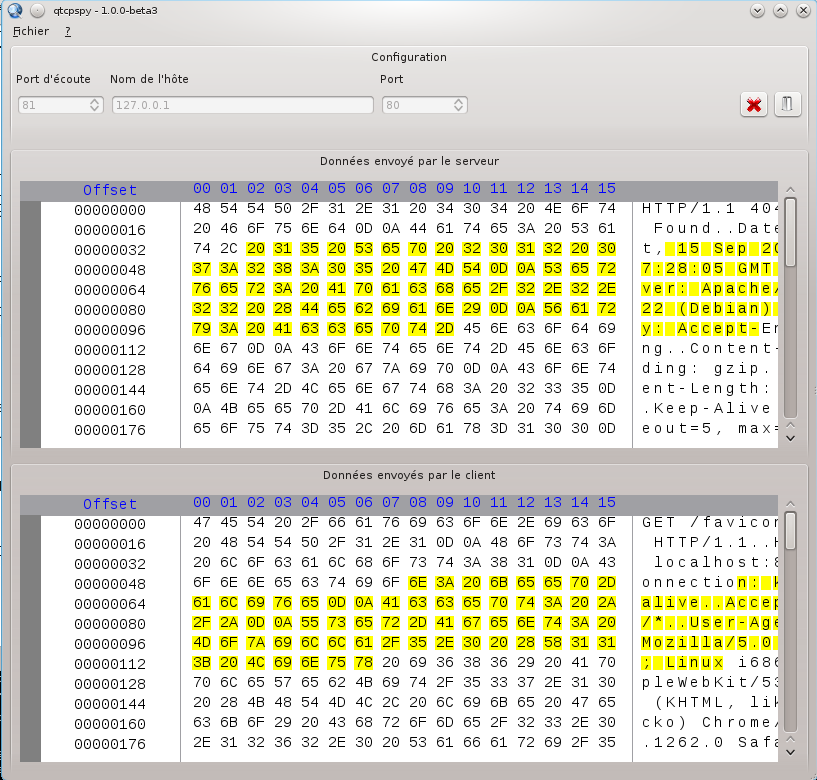Click the up stepper of the Port d'écoute spinner
Image resolution: width=817 pixels, height=780 pixels.
point(96,100)
